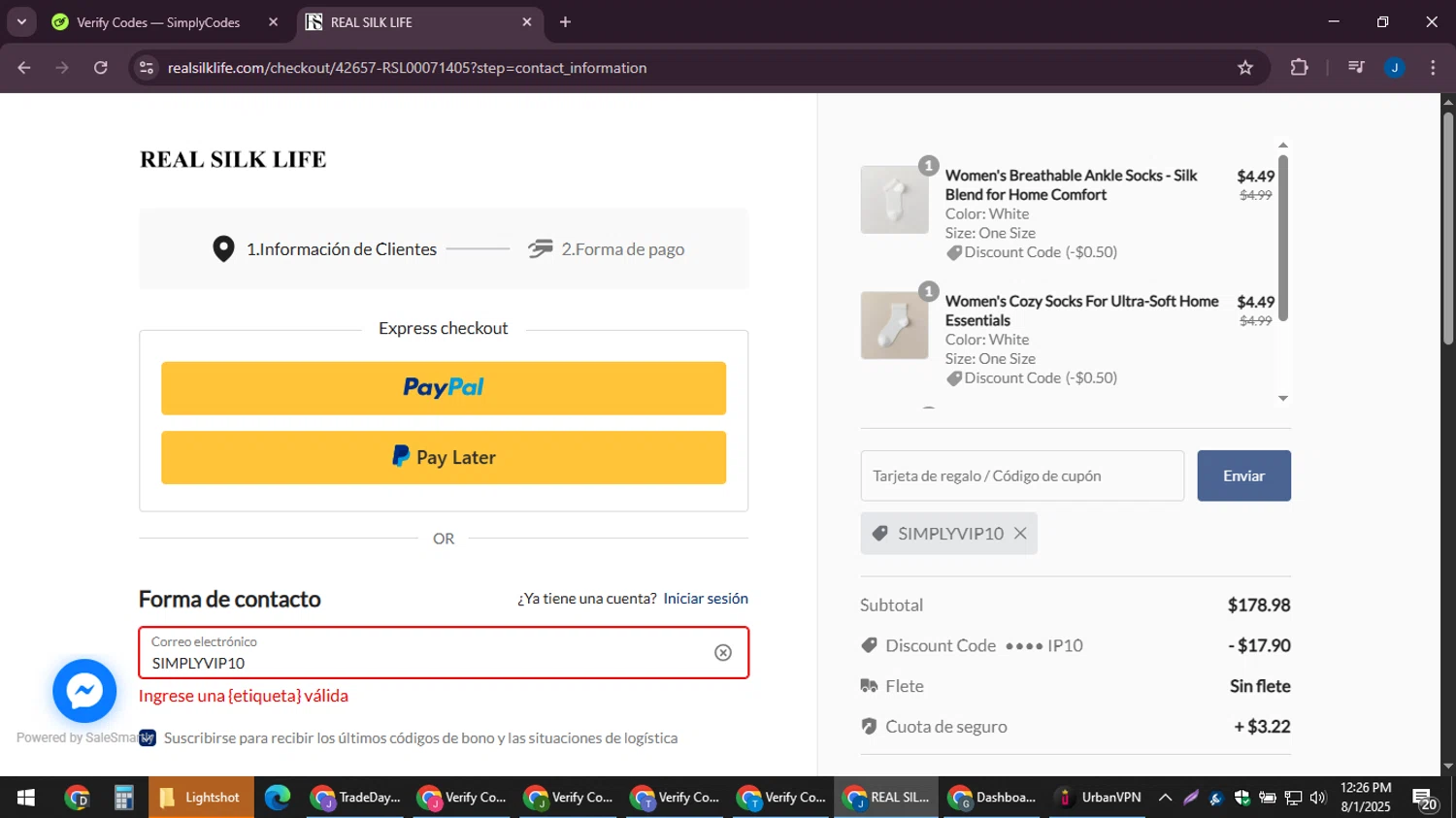This screenshot has width=1456, height=818.
Task: Click the REAL SILK LIFE store logo
Action: pos(233,159)
